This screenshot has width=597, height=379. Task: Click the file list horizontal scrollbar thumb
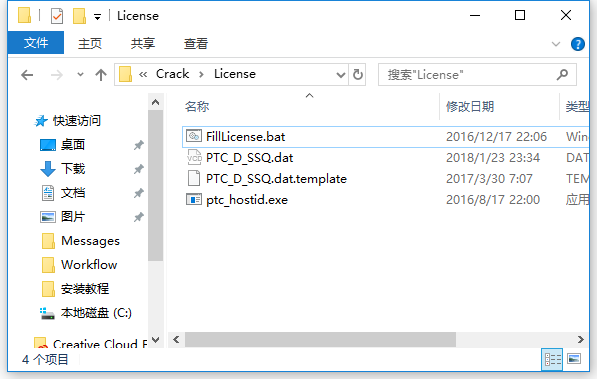click(320, 339)
